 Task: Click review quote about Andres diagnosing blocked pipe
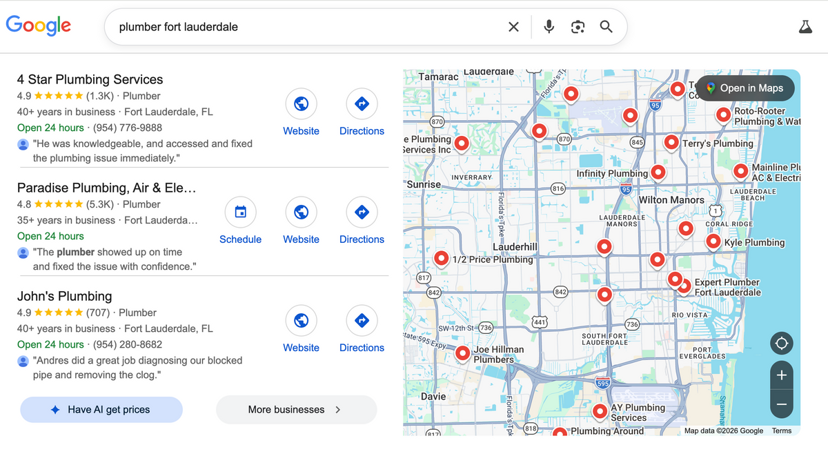tap(137, 368)
